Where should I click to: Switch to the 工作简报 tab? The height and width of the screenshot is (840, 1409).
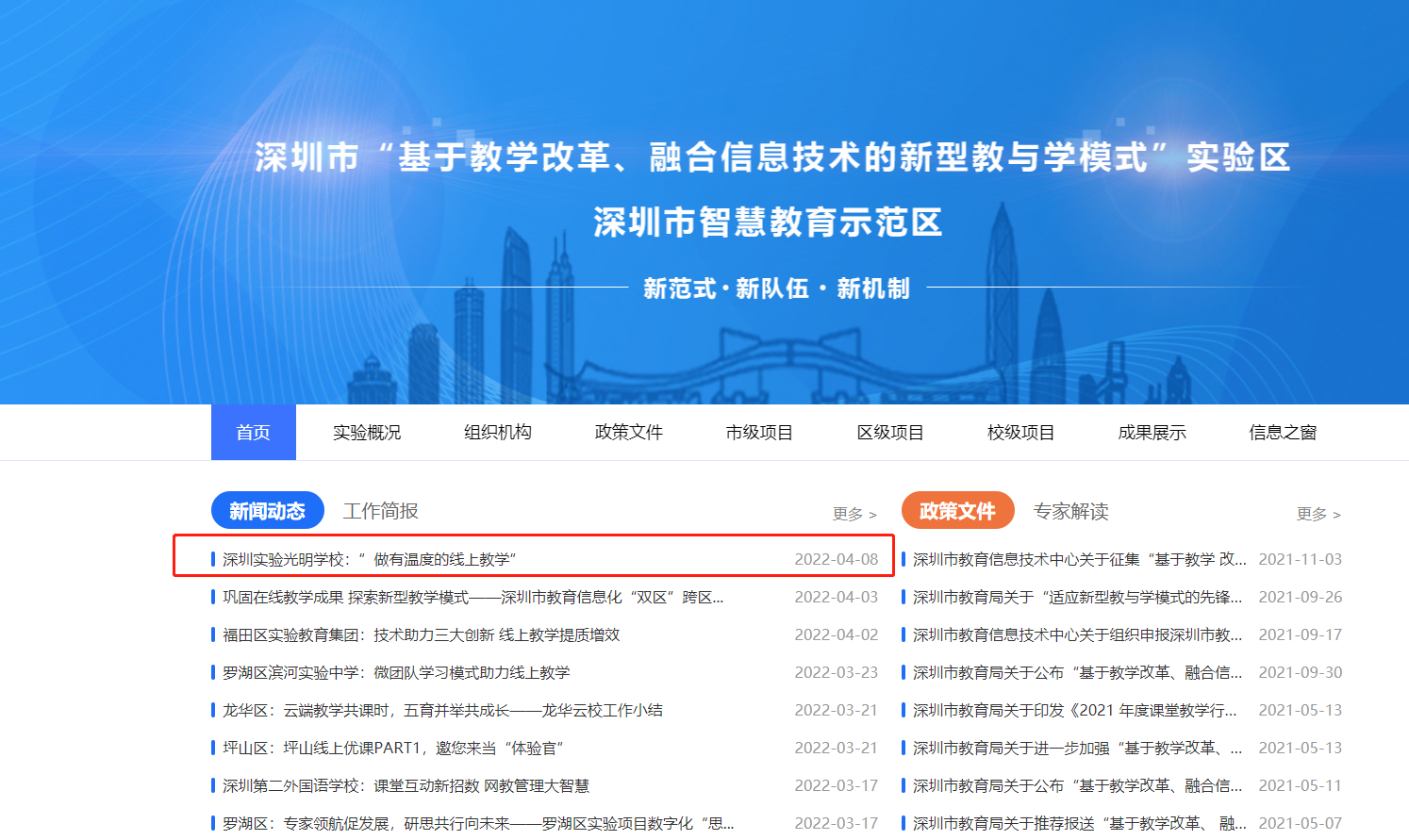tap(380, 511)
